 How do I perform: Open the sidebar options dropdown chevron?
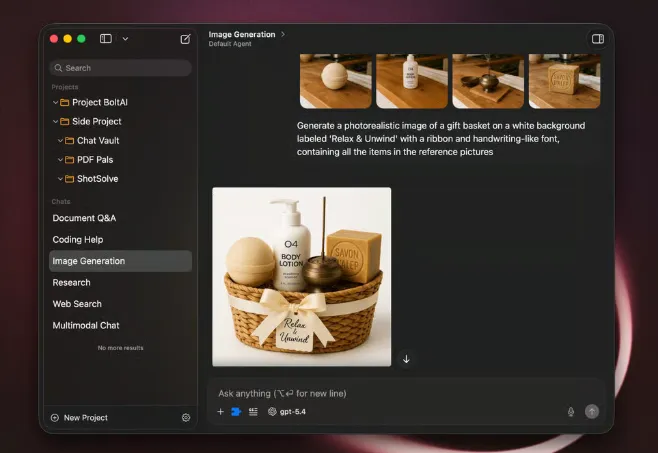coord(125,39)
